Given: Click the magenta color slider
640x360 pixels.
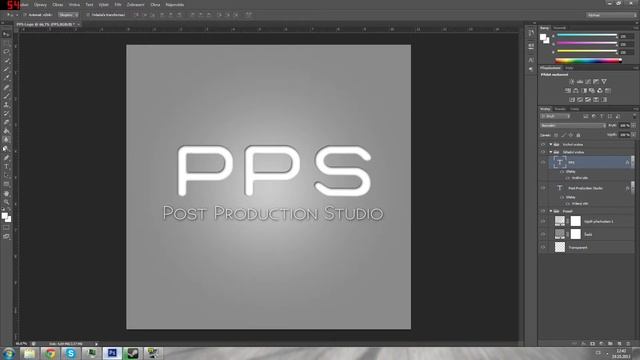Looking at the screenshot, I should click(587, 43).
